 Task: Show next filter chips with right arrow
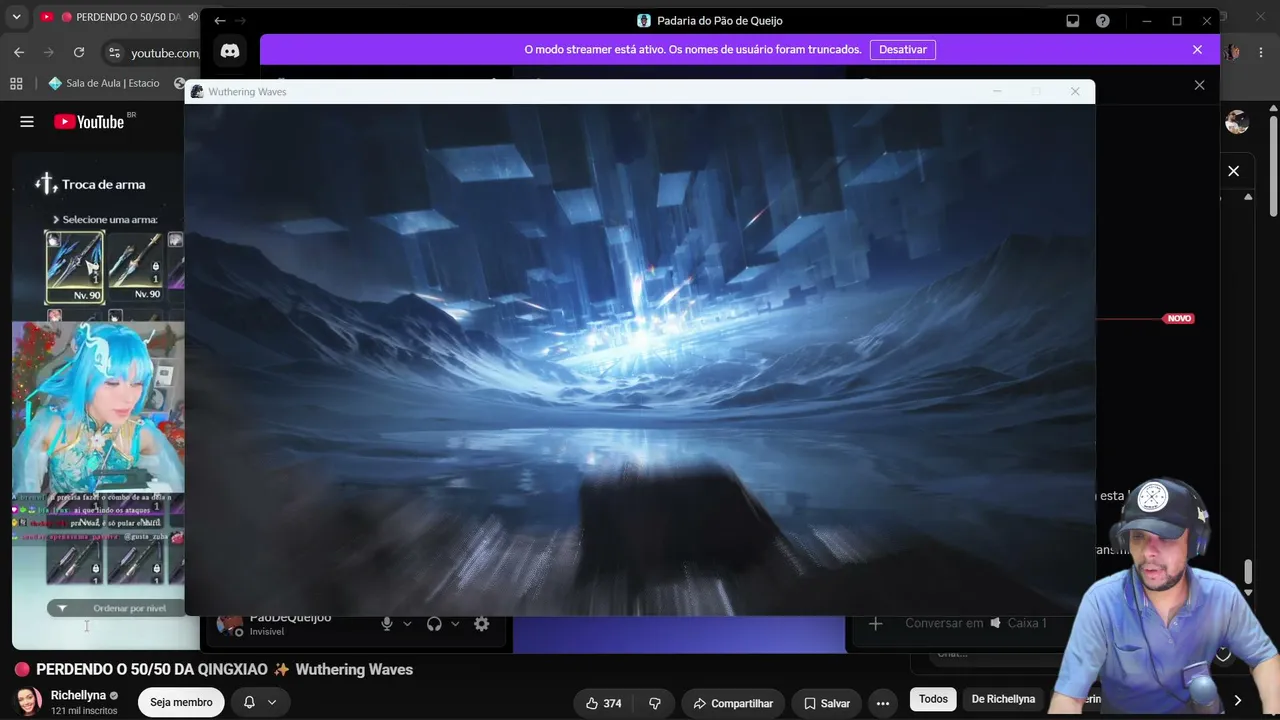[x=1237, y=700]
